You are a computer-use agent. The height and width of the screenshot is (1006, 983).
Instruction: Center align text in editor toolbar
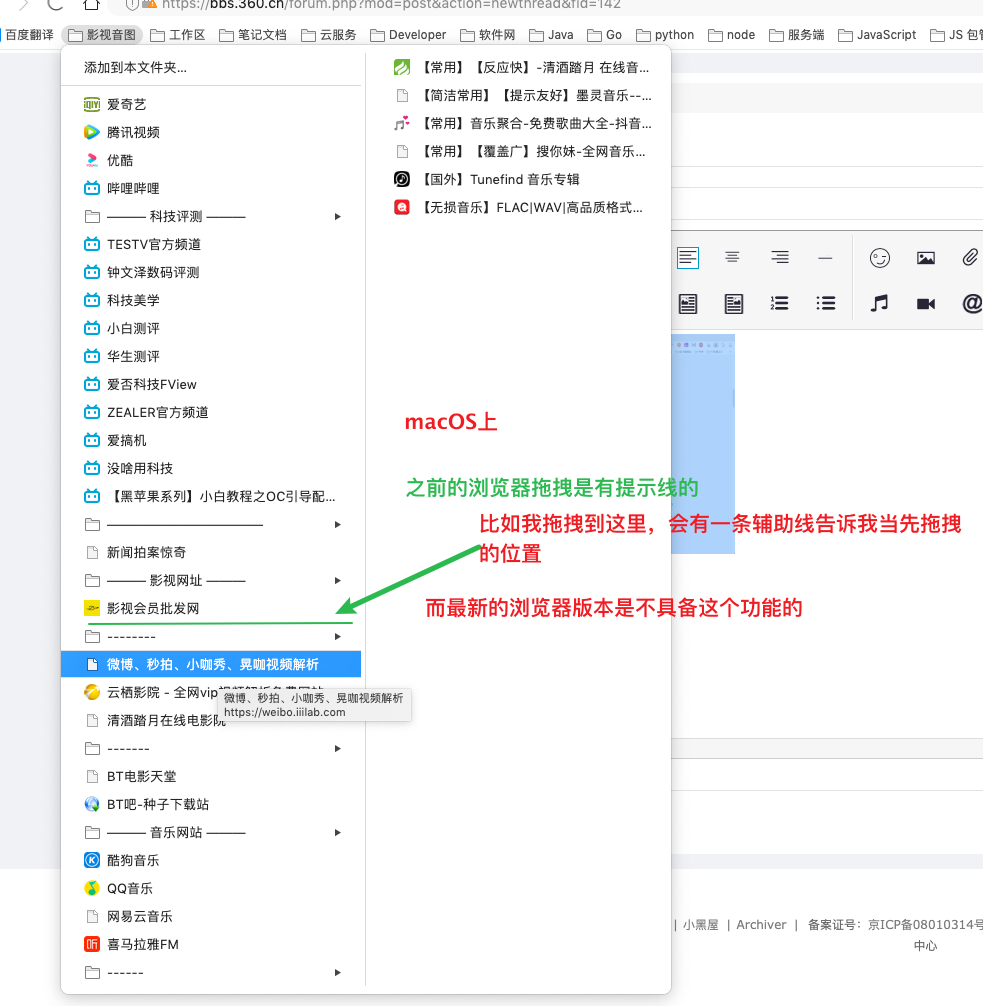tap(732, 258)
